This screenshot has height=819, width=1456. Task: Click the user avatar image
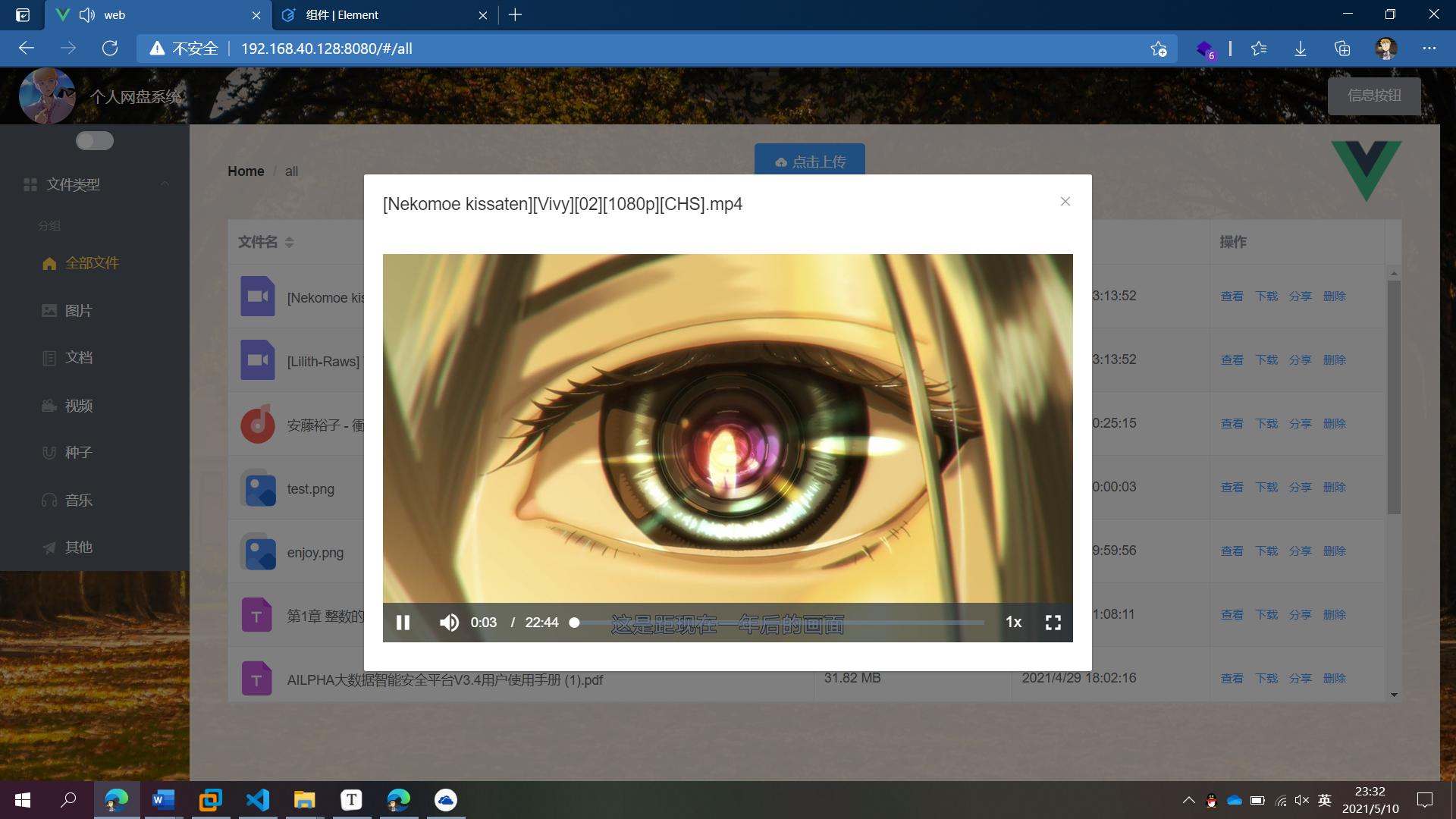pyautogui.click(x=47, y=96)
